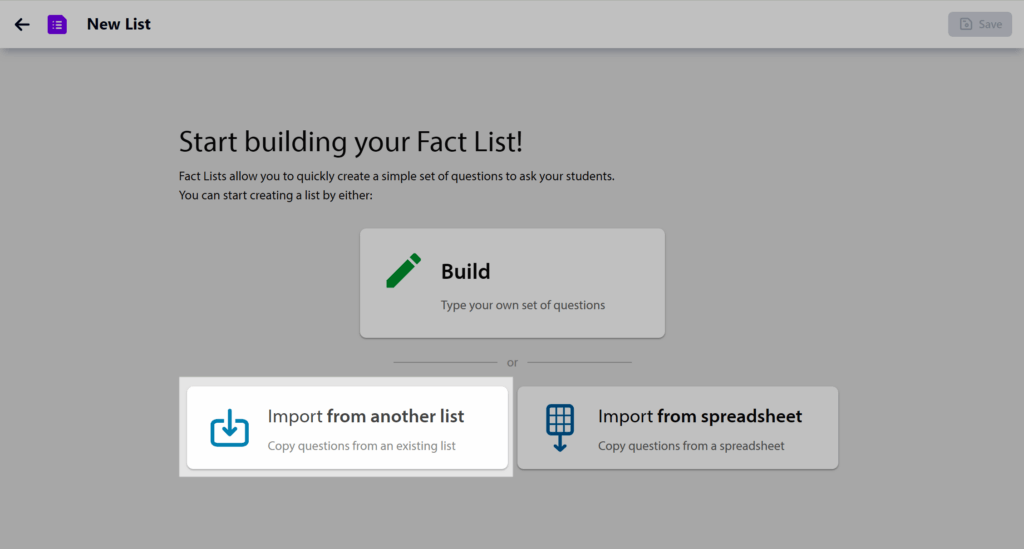The height and width of the screenshot is (549, 1024).
Task: Choose Import from spreadsheet
Action: [x=677, y=428]
